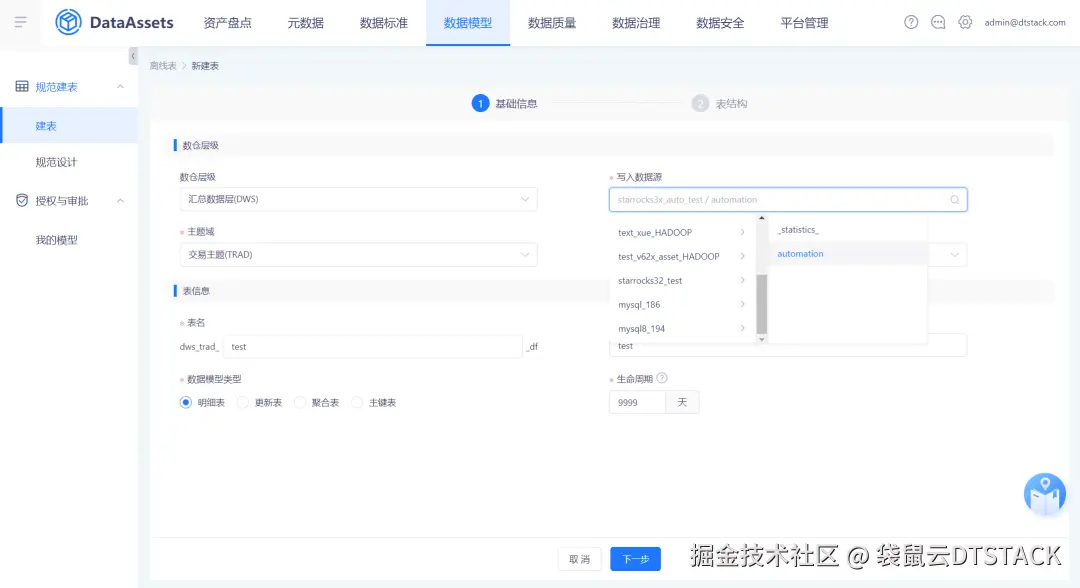Go to 数据模型 tab
Screen dimensions: 1080x588
click(x=468, y=23)
